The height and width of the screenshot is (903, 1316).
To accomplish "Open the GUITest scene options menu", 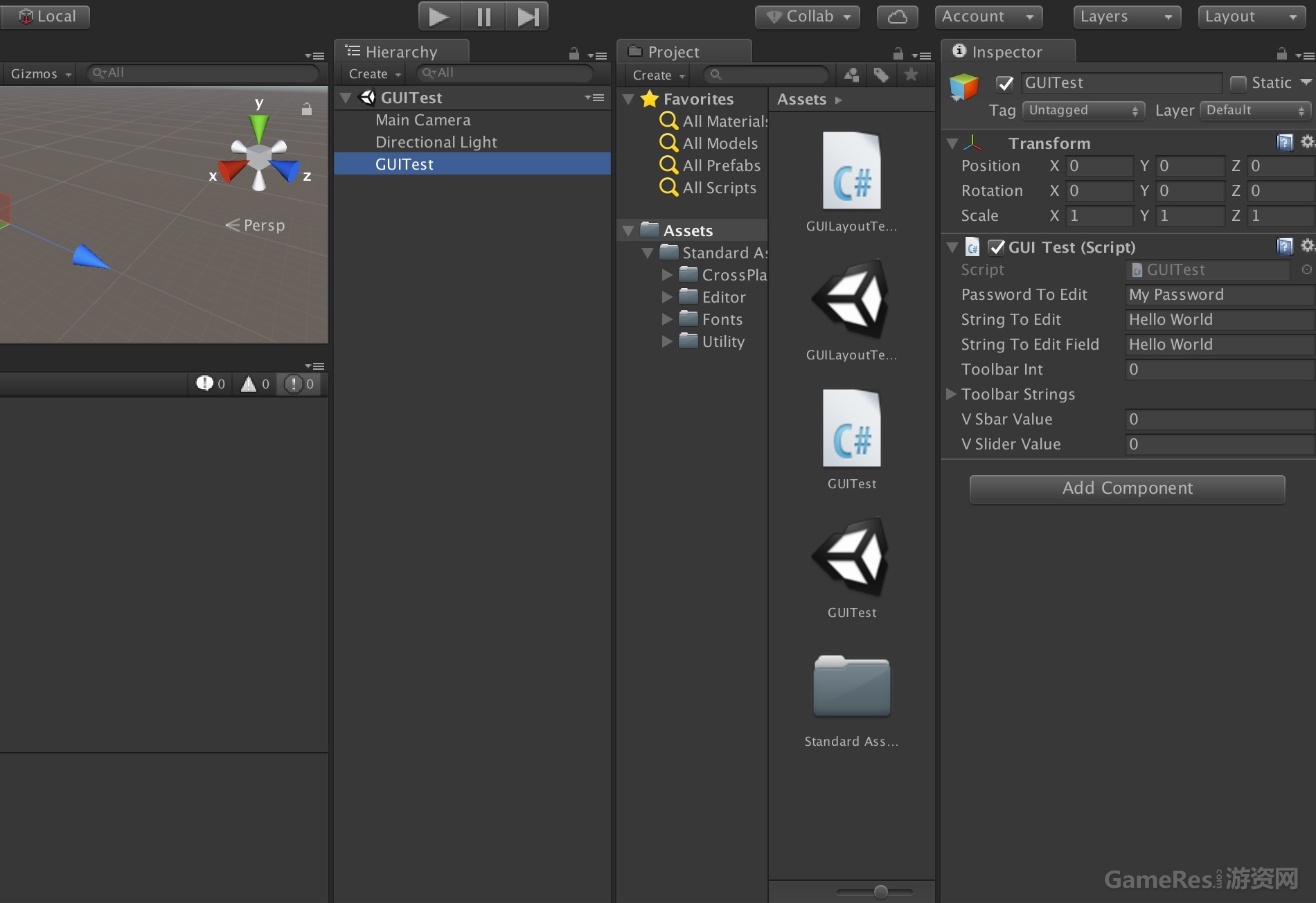I will click(x=594, y=98).
